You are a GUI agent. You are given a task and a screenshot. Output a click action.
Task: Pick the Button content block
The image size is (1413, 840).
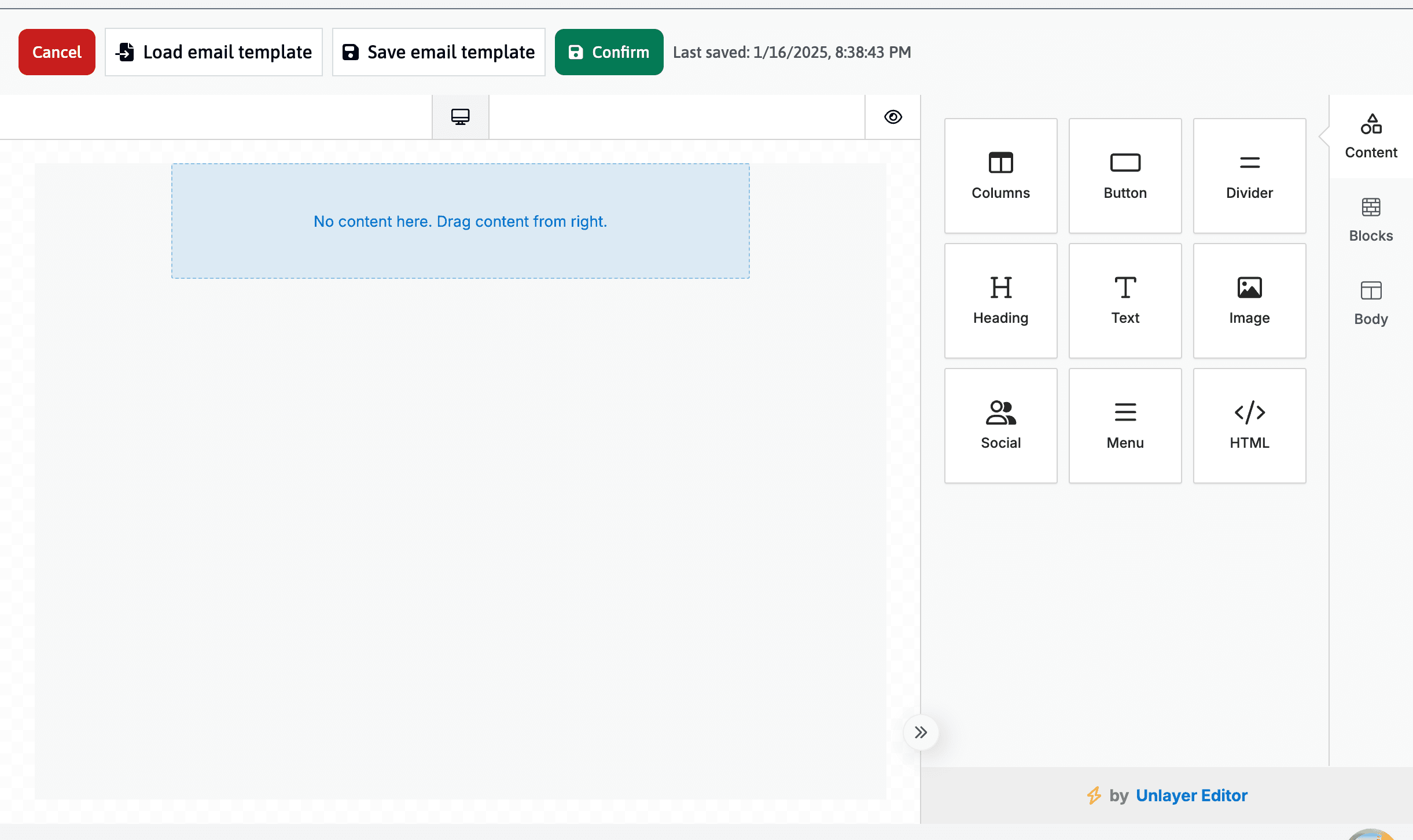(x=1125, y=176)
